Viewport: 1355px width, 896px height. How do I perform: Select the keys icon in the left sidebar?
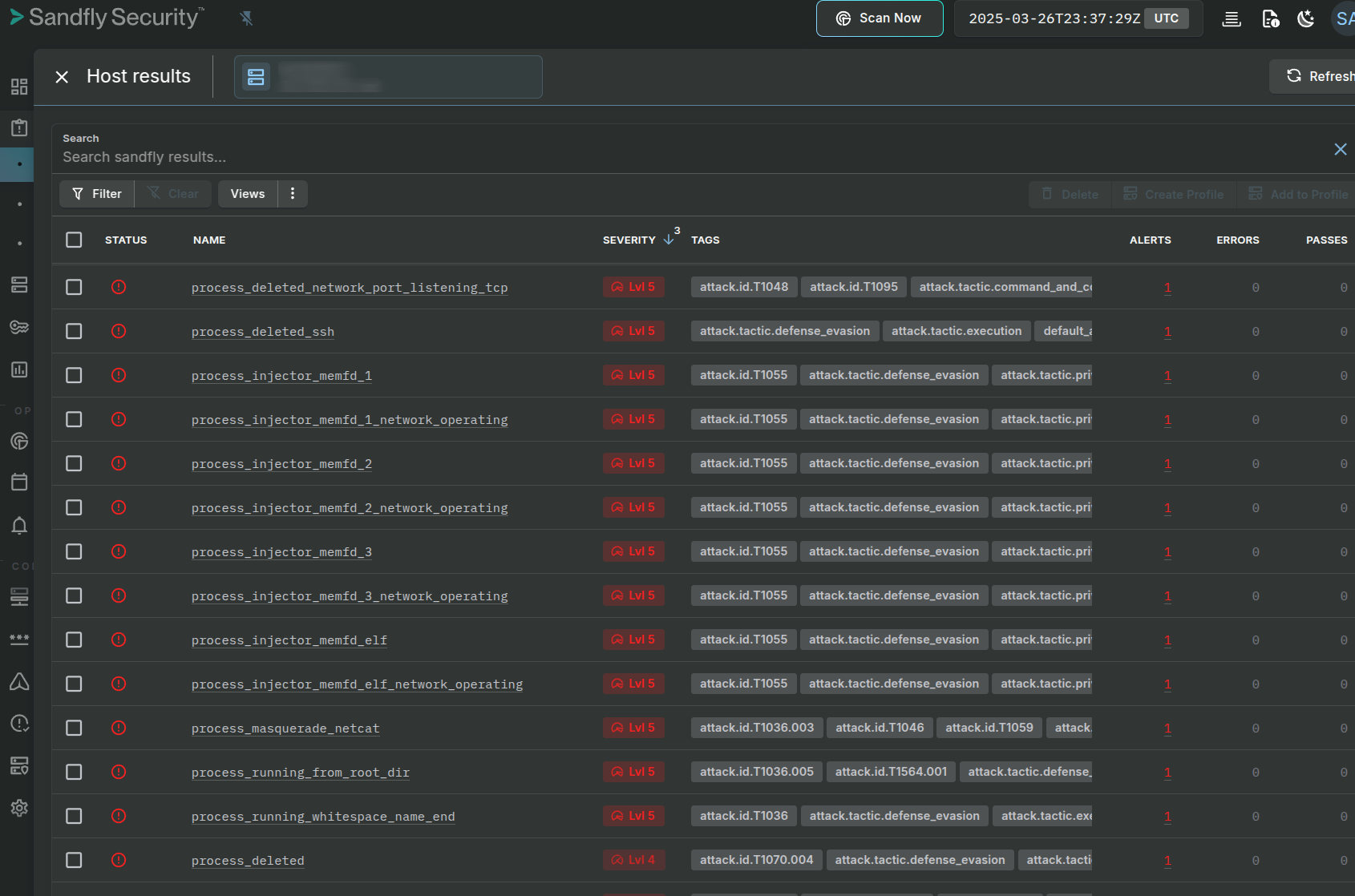click(x=18, y=326)
